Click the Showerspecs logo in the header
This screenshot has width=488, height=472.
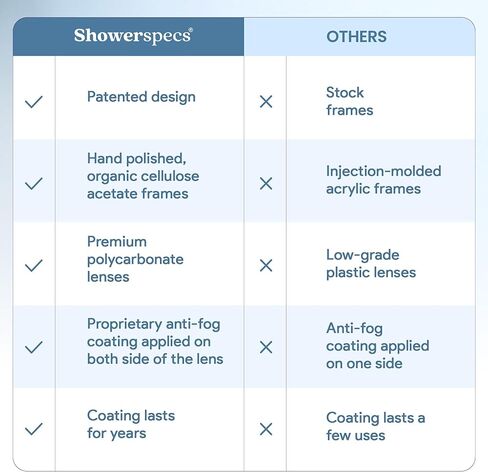pos(133,36)
